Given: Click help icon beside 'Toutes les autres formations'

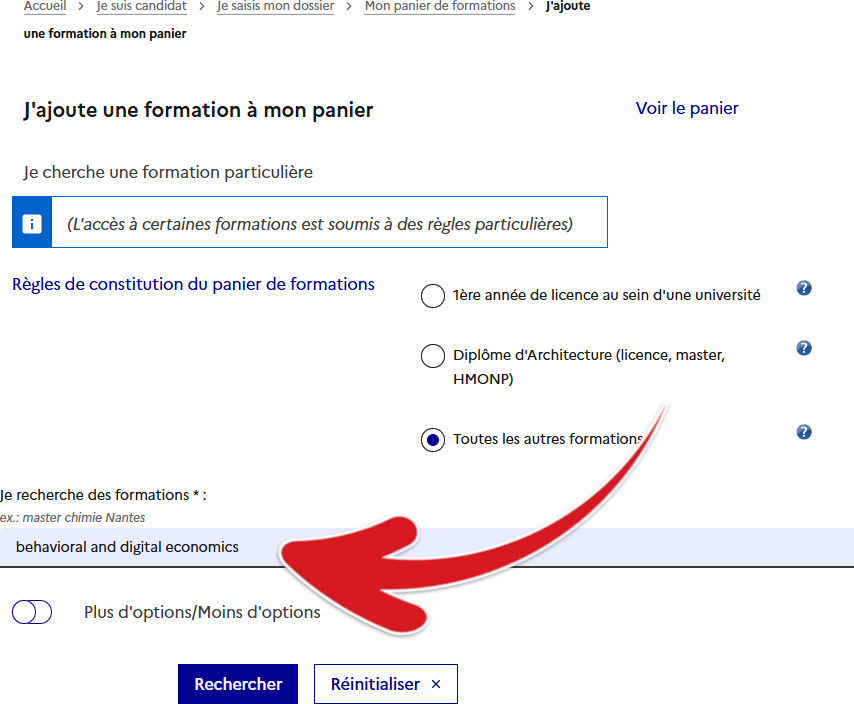Looking at the screenshot, I should pos(803,433).
